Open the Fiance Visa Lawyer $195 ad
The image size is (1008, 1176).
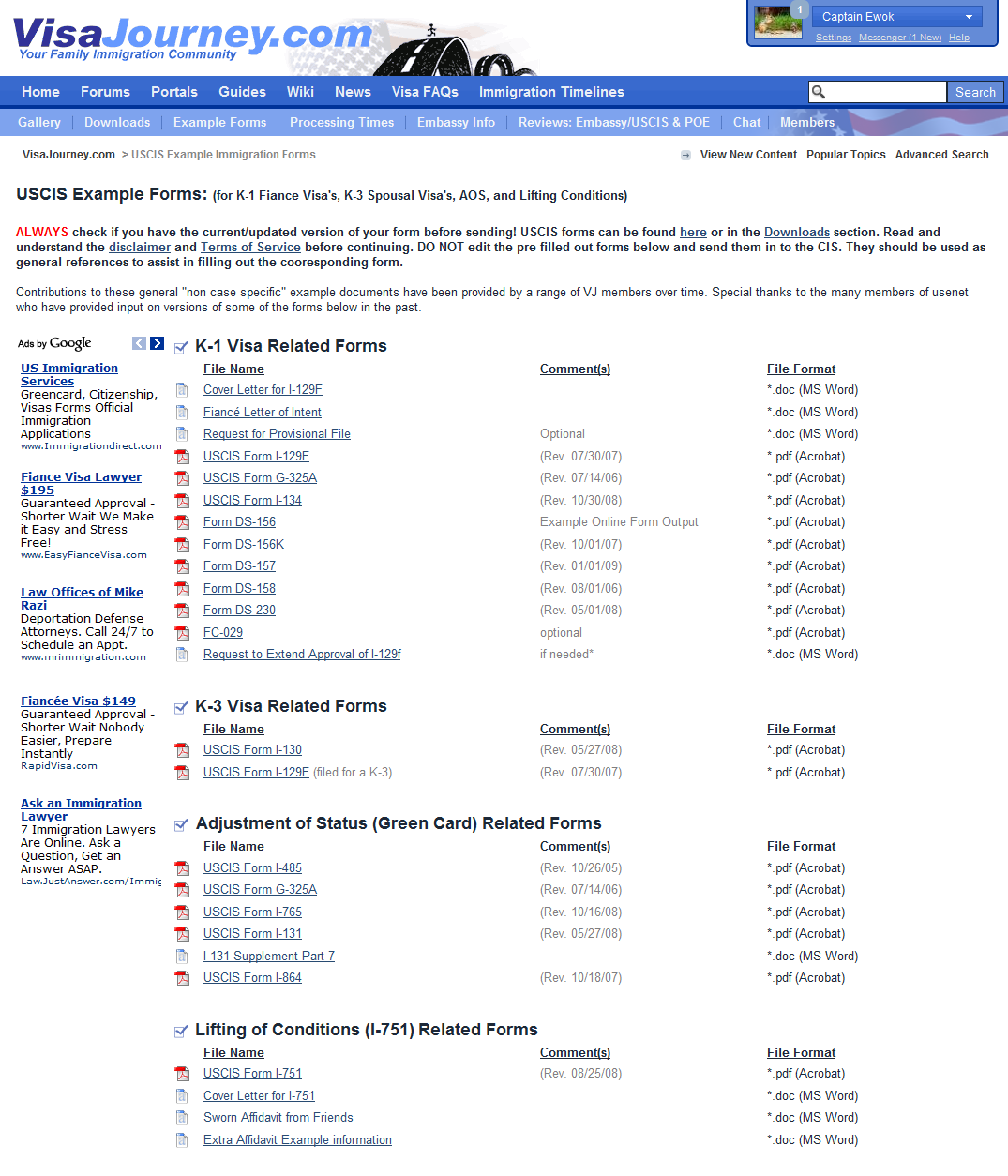pos(81,484)
